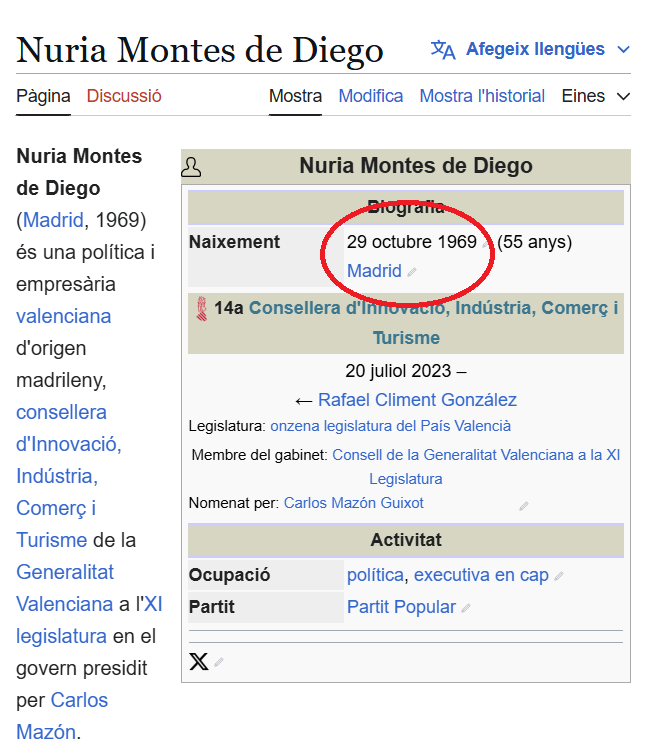Switch to the Discussió tab
Image resolution: width=655 pixels, height=745 pixels.
tap(124, 96)
